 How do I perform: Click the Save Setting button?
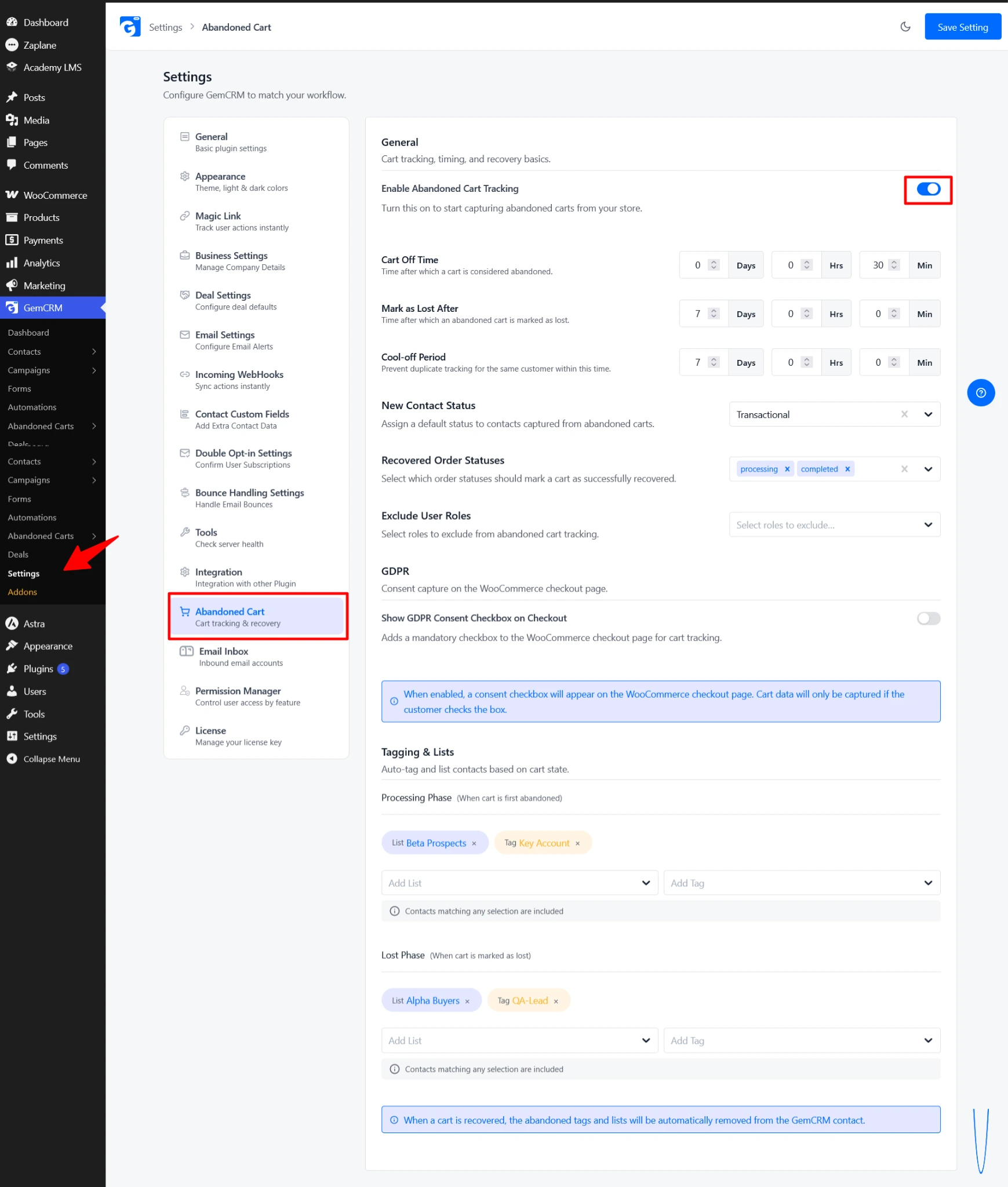pos(962,27)
